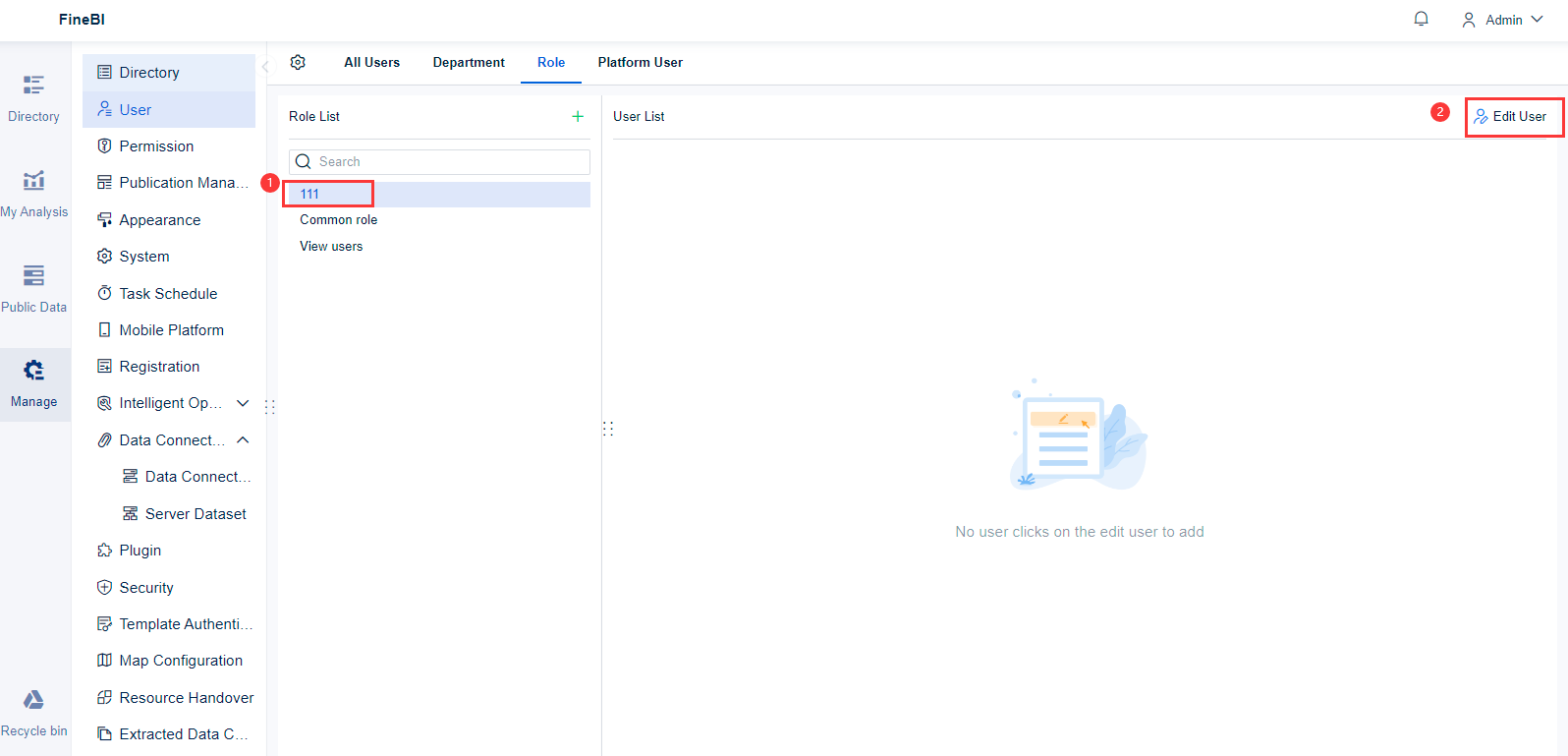
Task: Collapse the management menu panel arrow
Action: pos(264,67)
